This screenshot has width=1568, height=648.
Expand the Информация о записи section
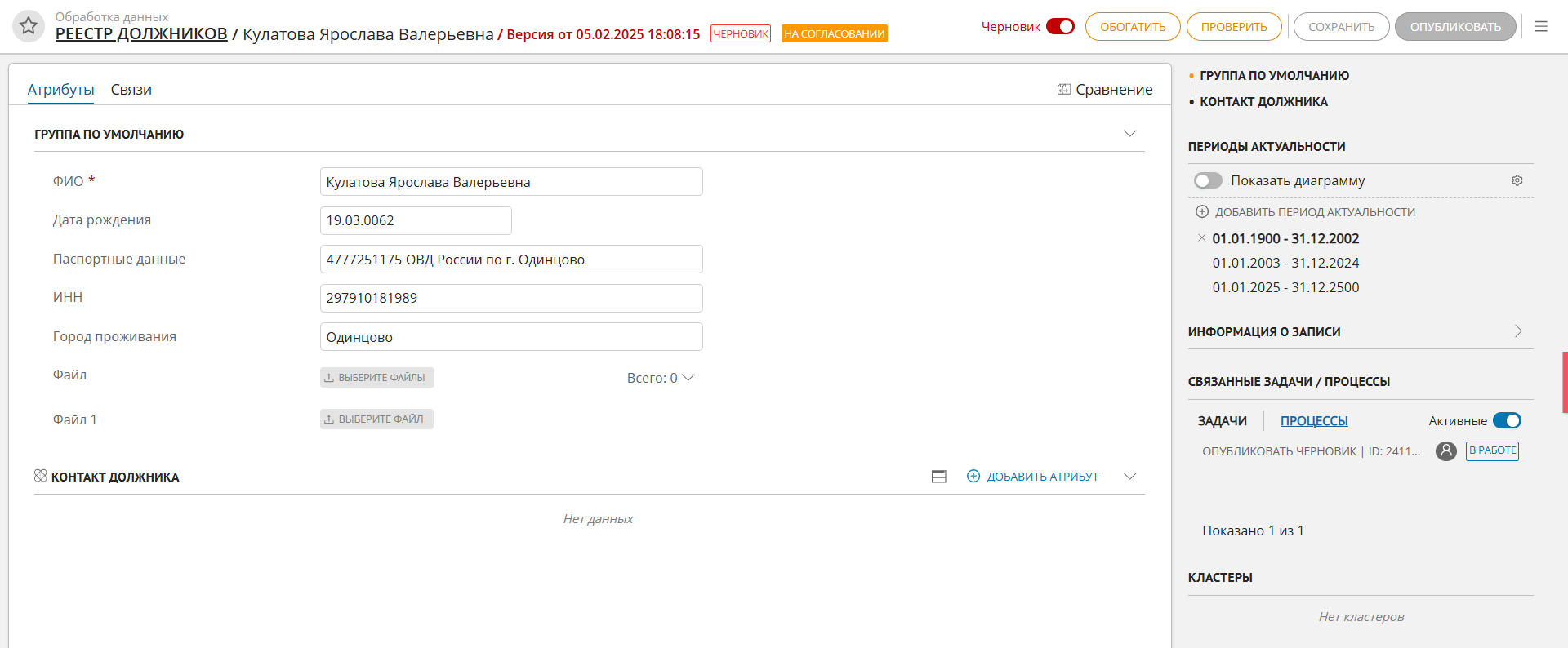(1518, 331)
